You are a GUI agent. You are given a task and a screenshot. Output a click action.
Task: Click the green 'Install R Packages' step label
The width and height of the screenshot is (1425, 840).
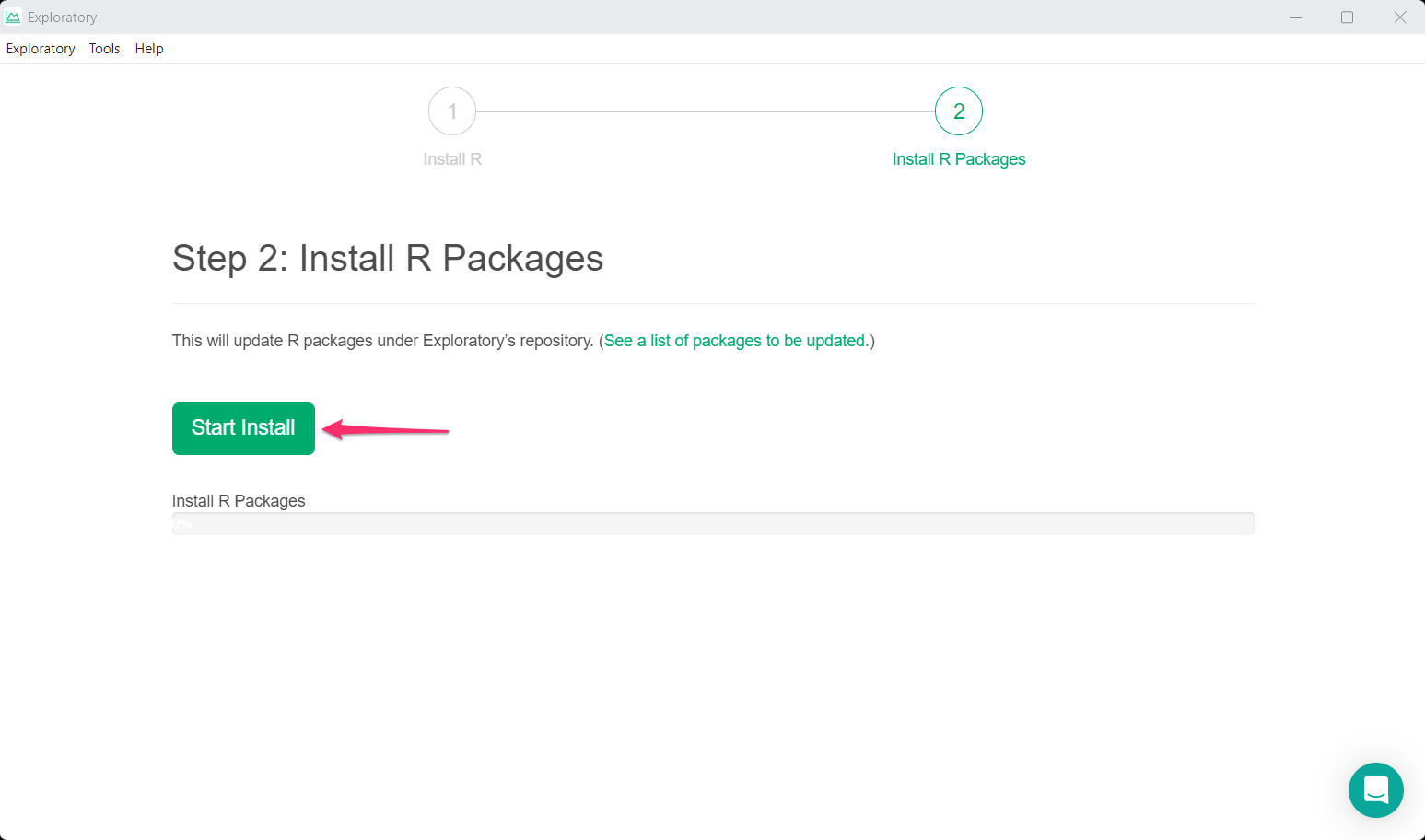[958, 159]
